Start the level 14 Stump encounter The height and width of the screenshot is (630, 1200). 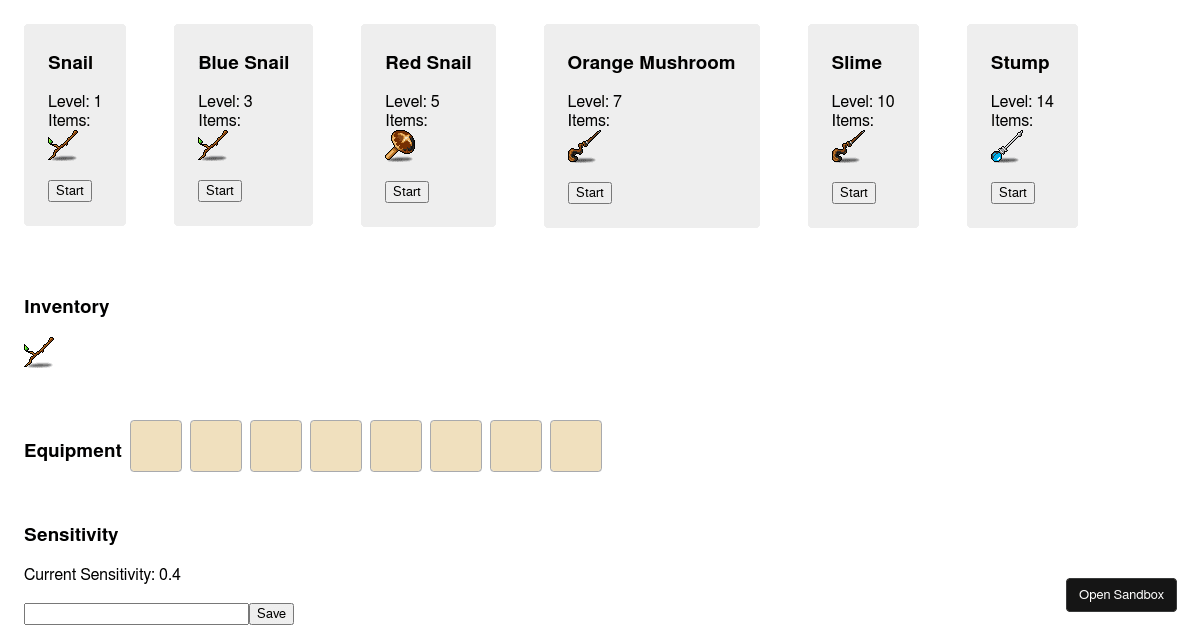pos(1012,193)
